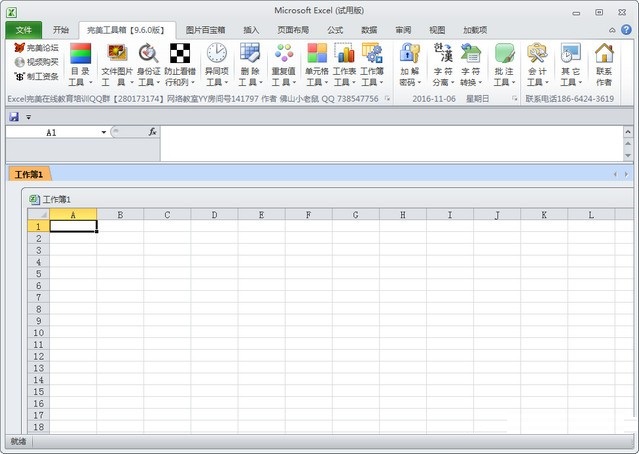Switch to the 视图 view tab
Viewport: 639px width, 454px height.
[437, 30]
